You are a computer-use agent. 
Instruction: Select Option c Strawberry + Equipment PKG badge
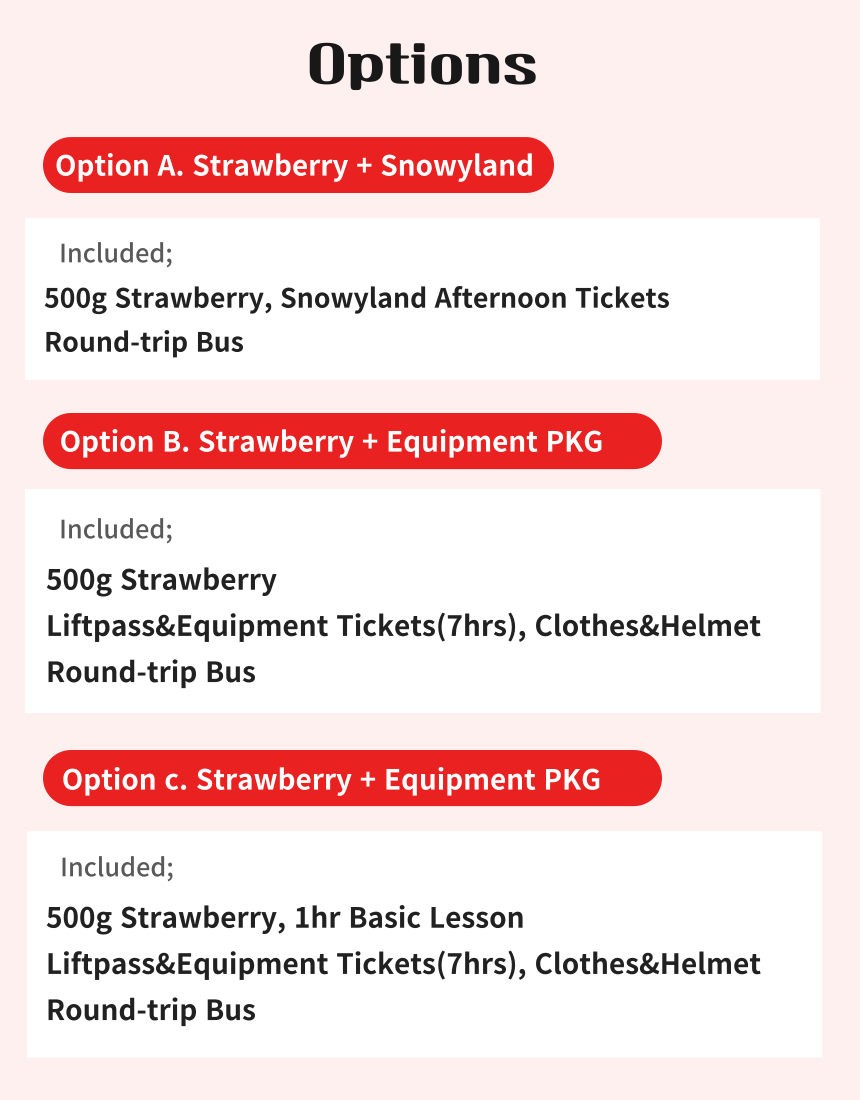pos(352,779)
